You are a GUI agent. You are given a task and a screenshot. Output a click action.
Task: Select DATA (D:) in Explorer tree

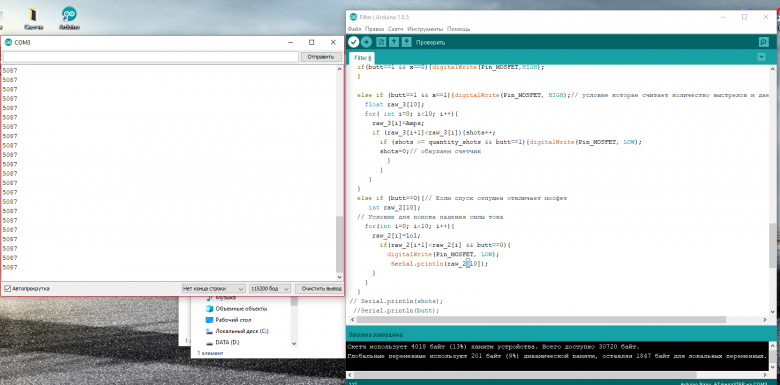[x=227, y=343]
